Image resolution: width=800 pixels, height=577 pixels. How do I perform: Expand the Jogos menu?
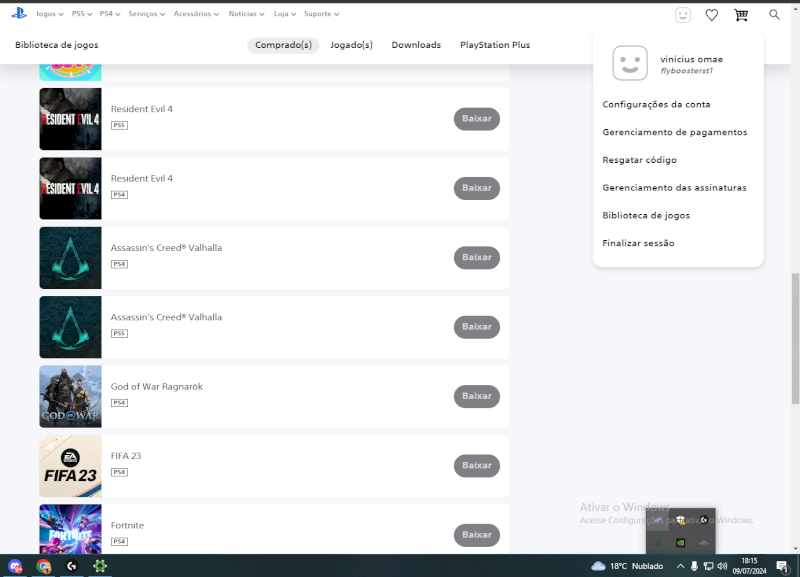pos(49,14)
